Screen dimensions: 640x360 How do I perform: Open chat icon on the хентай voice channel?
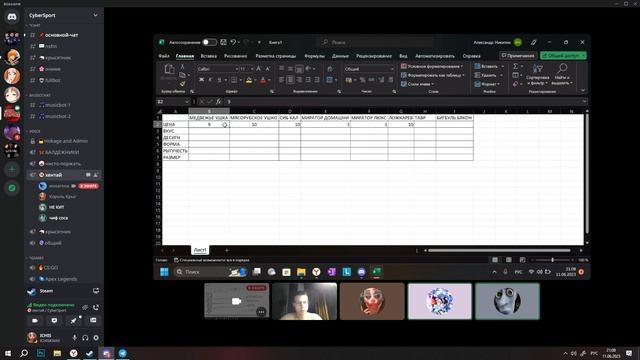click(88, 175)
